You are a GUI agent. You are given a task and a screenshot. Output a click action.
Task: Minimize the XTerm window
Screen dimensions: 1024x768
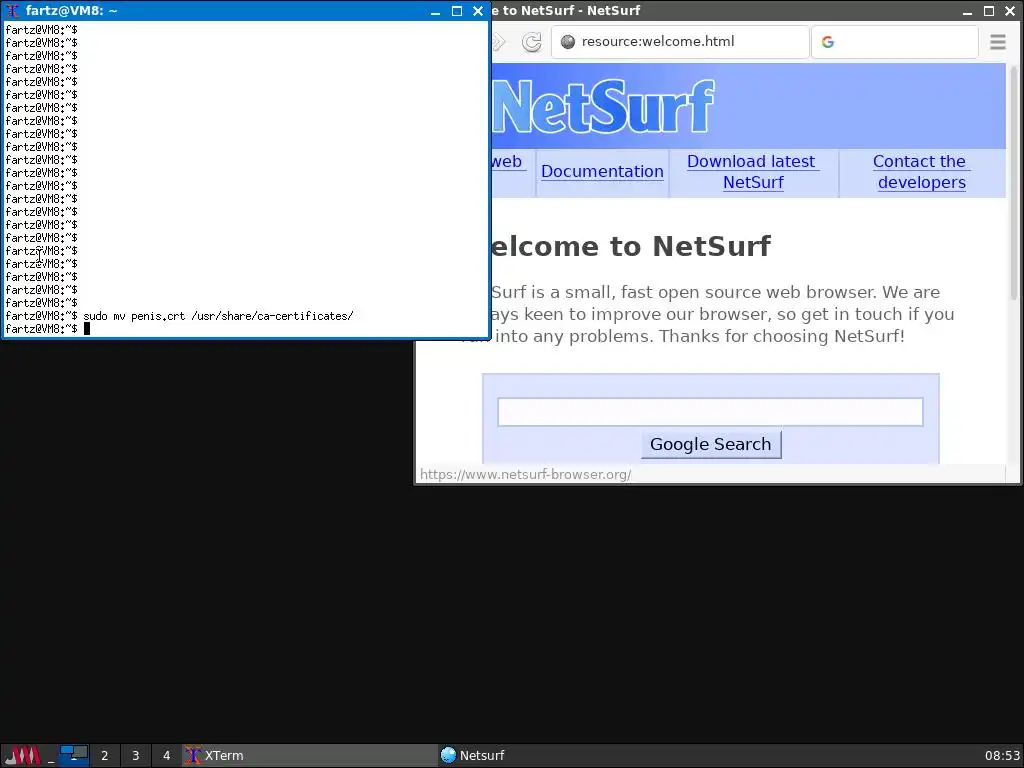[x=435, y=11]
